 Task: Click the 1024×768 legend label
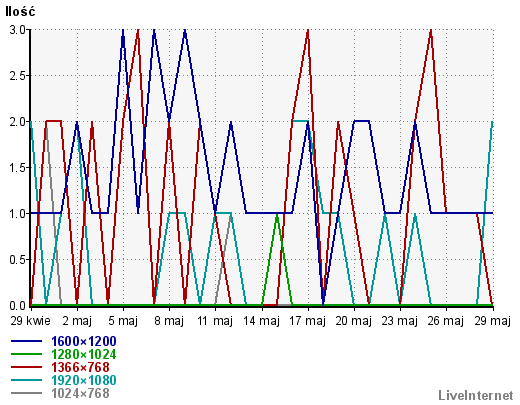tap(80, 393)
